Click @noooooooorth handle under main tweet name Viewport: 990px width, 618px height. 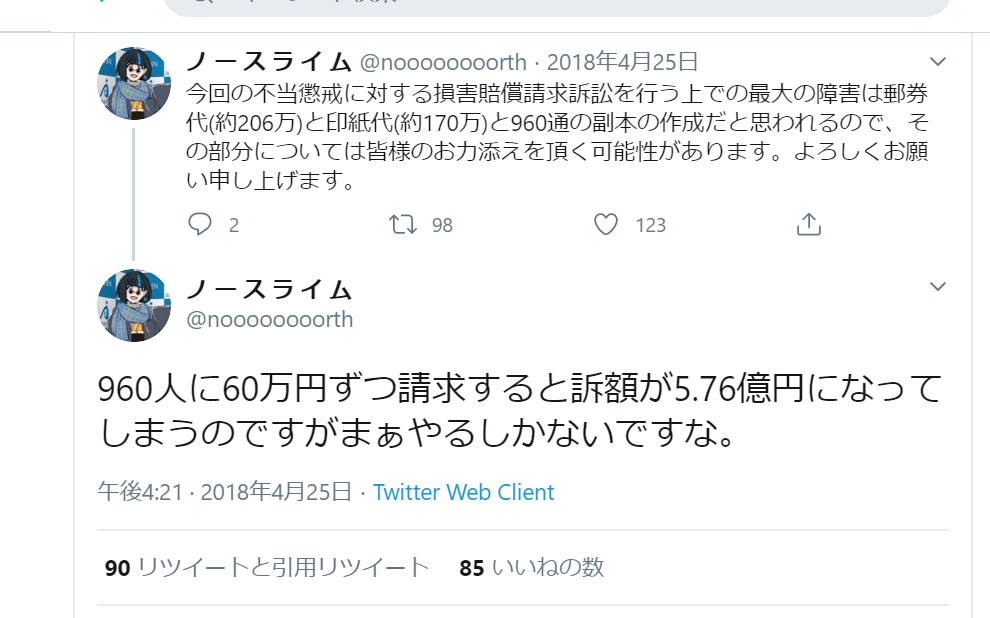click(x=270, y=319)
